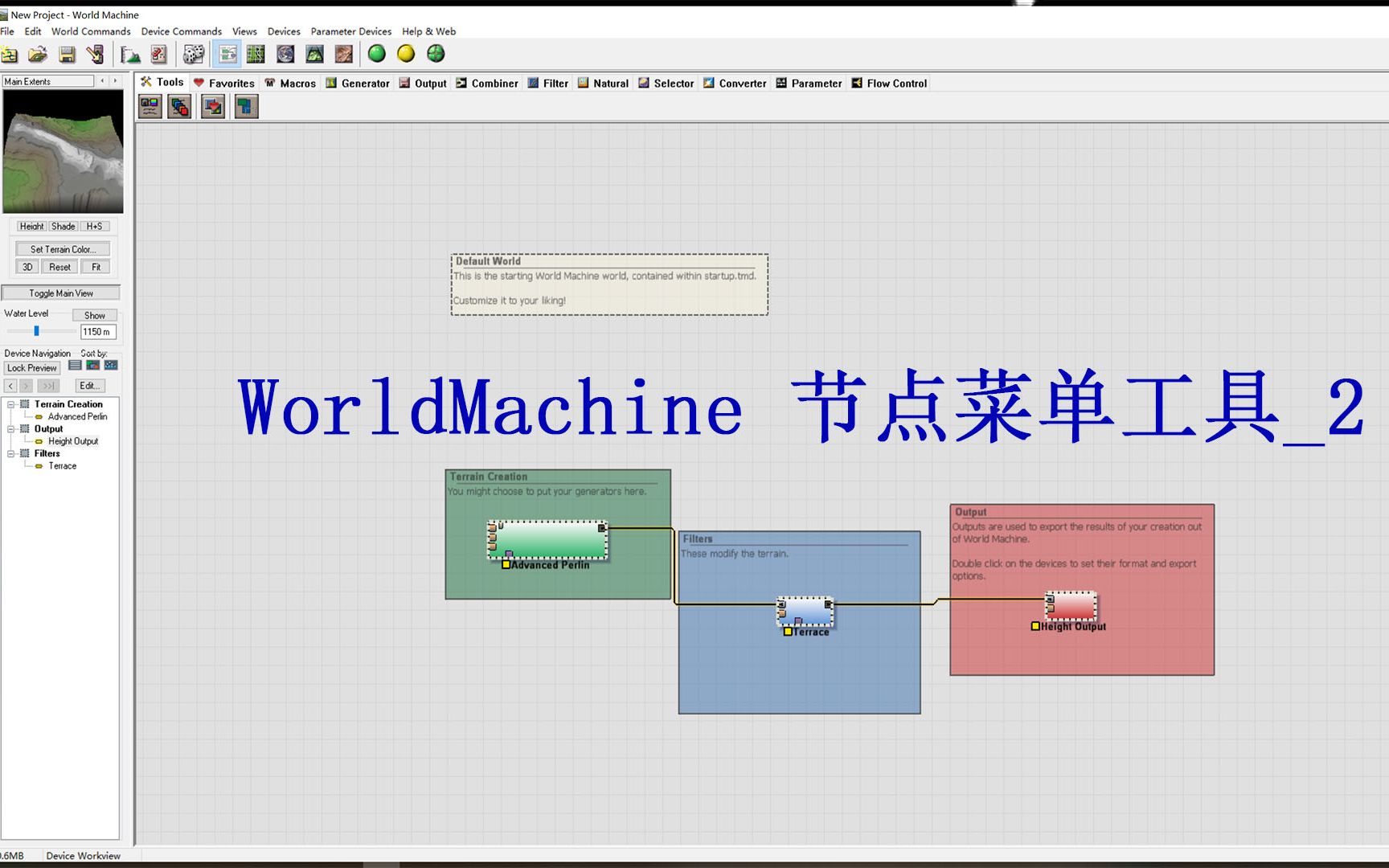This screenshot has width=1389, height=868.
Task: Open the Tiled Build view icon
Action: (x=344, y=55)
